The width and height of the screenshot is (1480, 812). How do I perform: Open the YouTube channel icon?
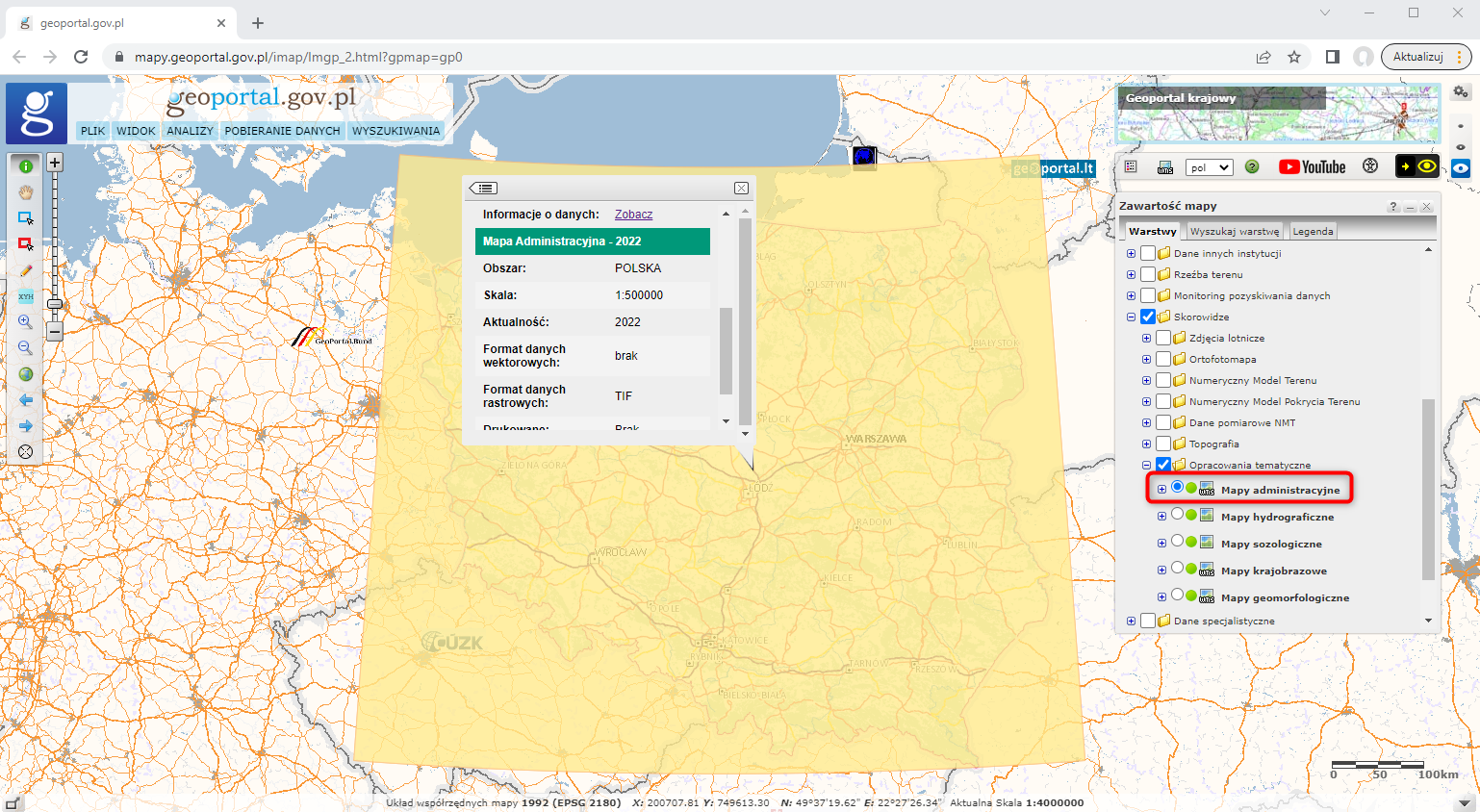click(1312, 167)
